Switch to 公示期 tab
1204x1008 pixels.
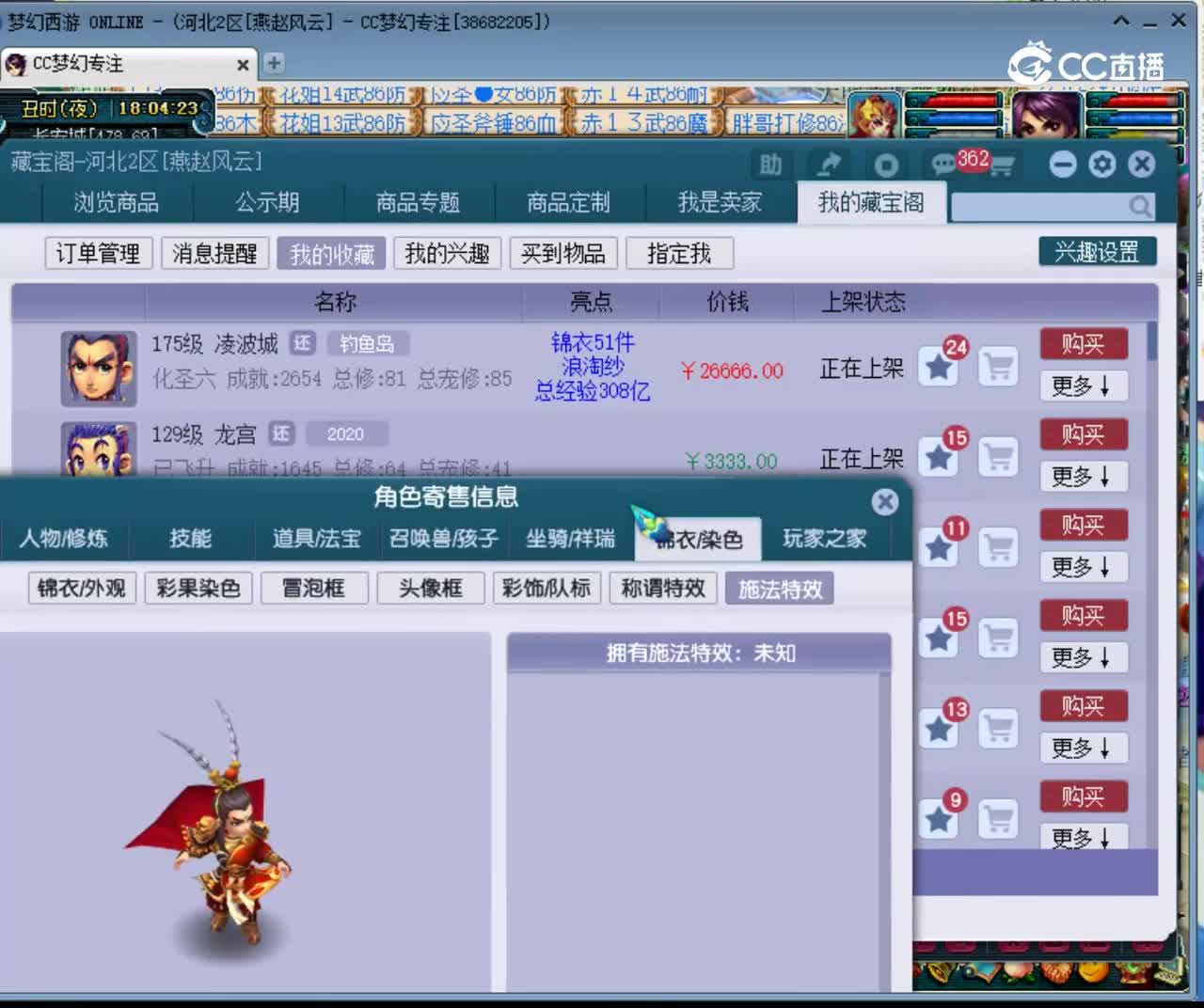pyautogui.click(x=268, y=202)
